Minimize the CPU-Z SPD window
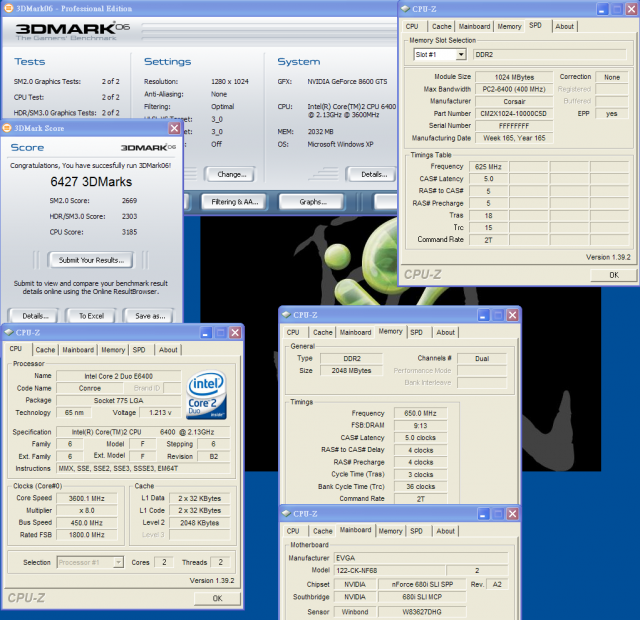The width and height of the screenshot is (640, 620). [602, 9]
